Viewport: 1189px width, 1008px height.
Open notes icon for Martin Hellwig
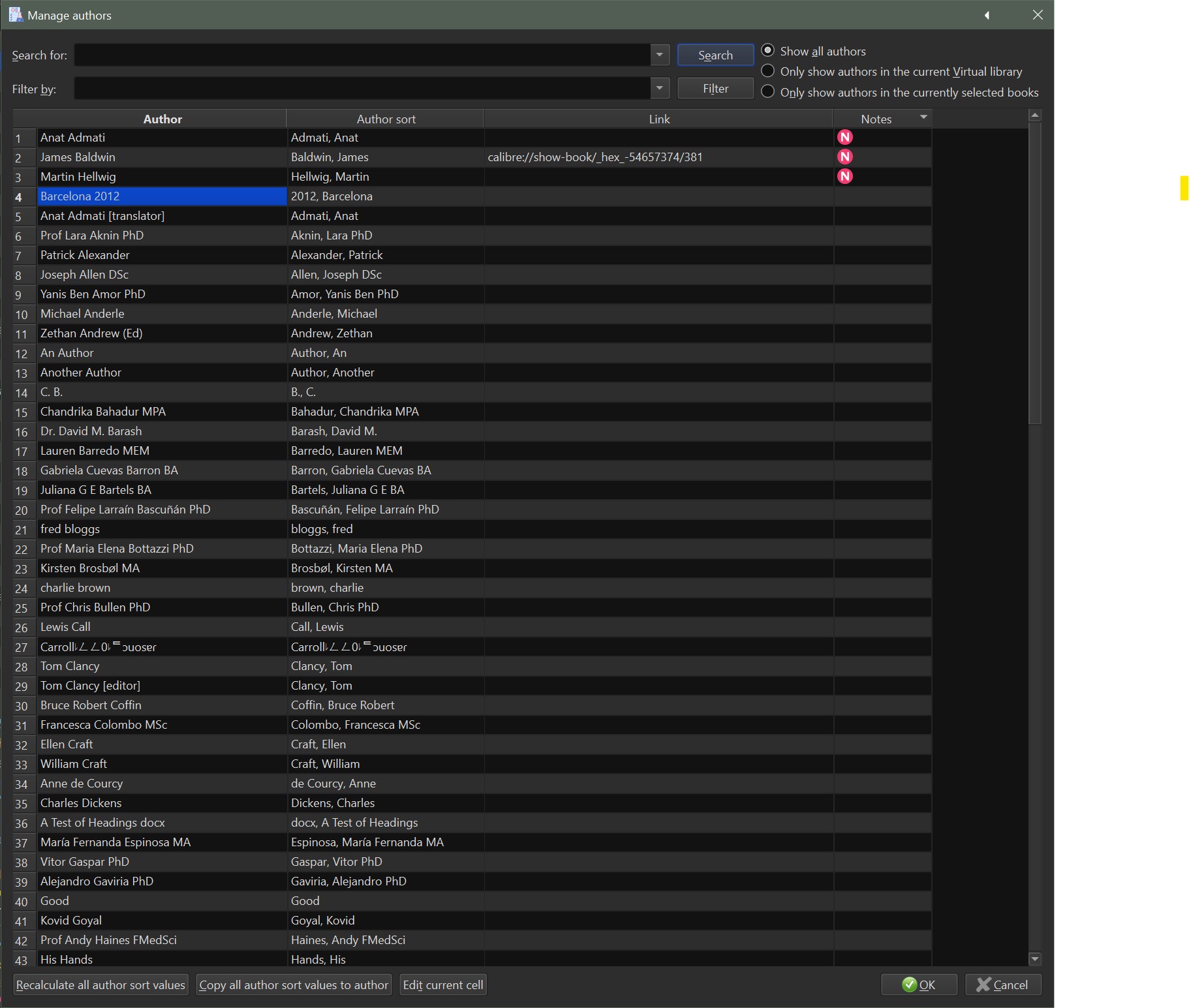pos(845,176)
